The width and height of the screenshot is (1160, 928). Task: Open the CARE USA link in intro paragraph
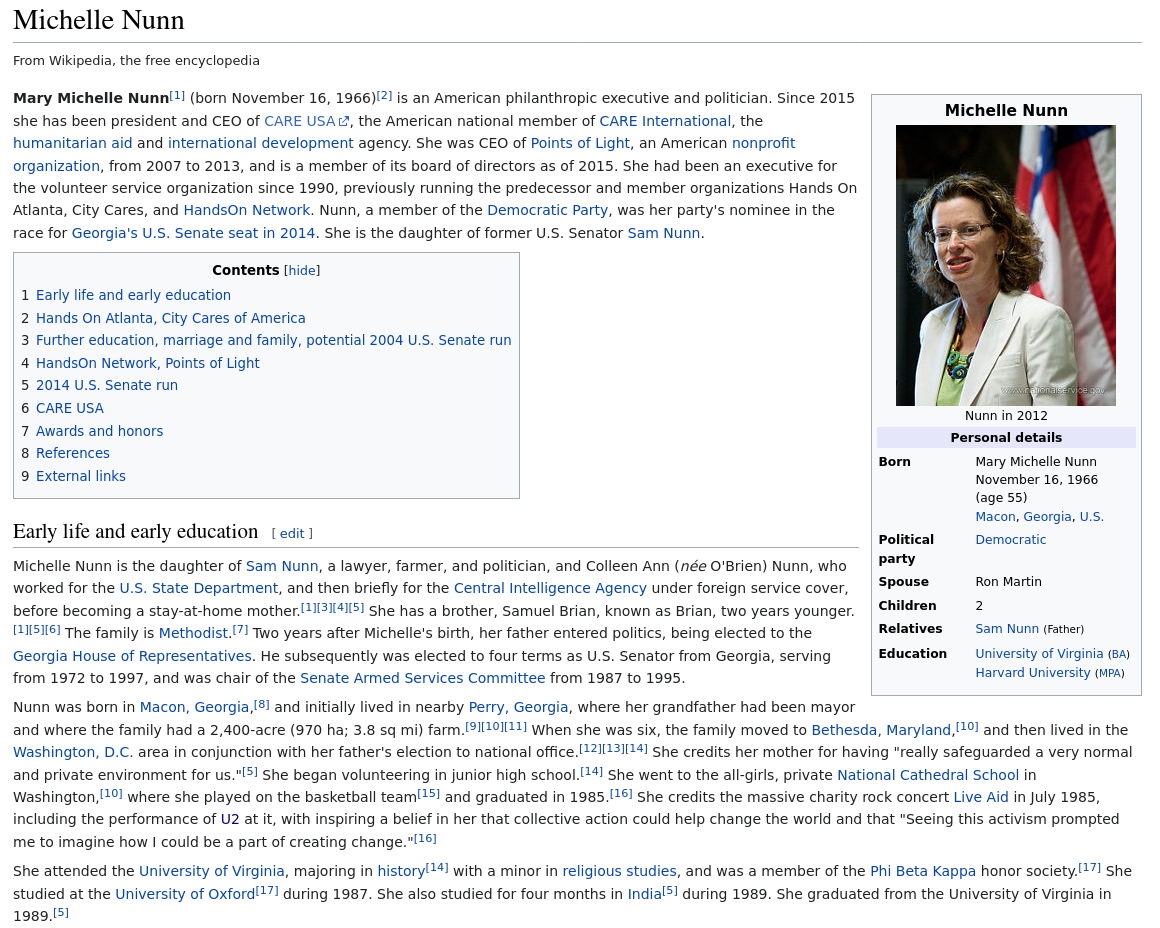(x=300, y=121)
